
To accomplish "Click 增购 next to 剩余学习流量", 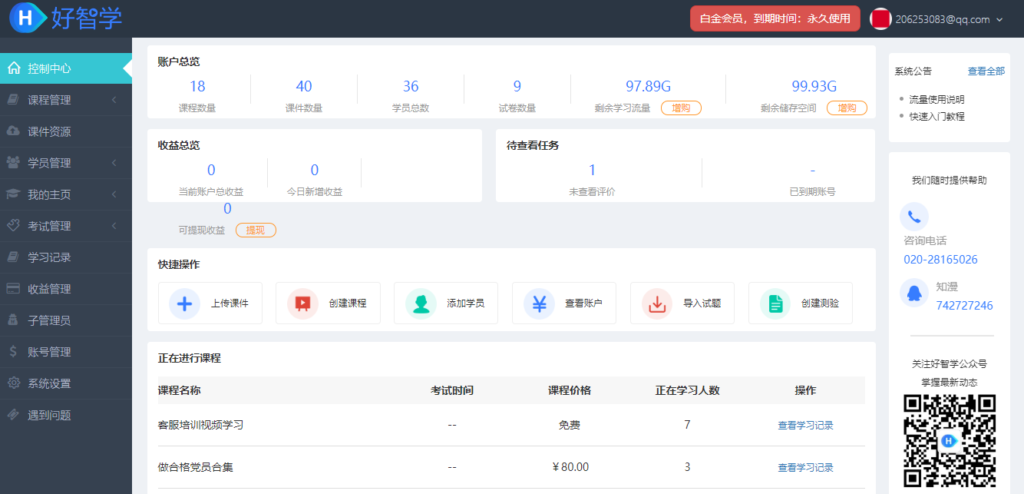I will [681, 108].
